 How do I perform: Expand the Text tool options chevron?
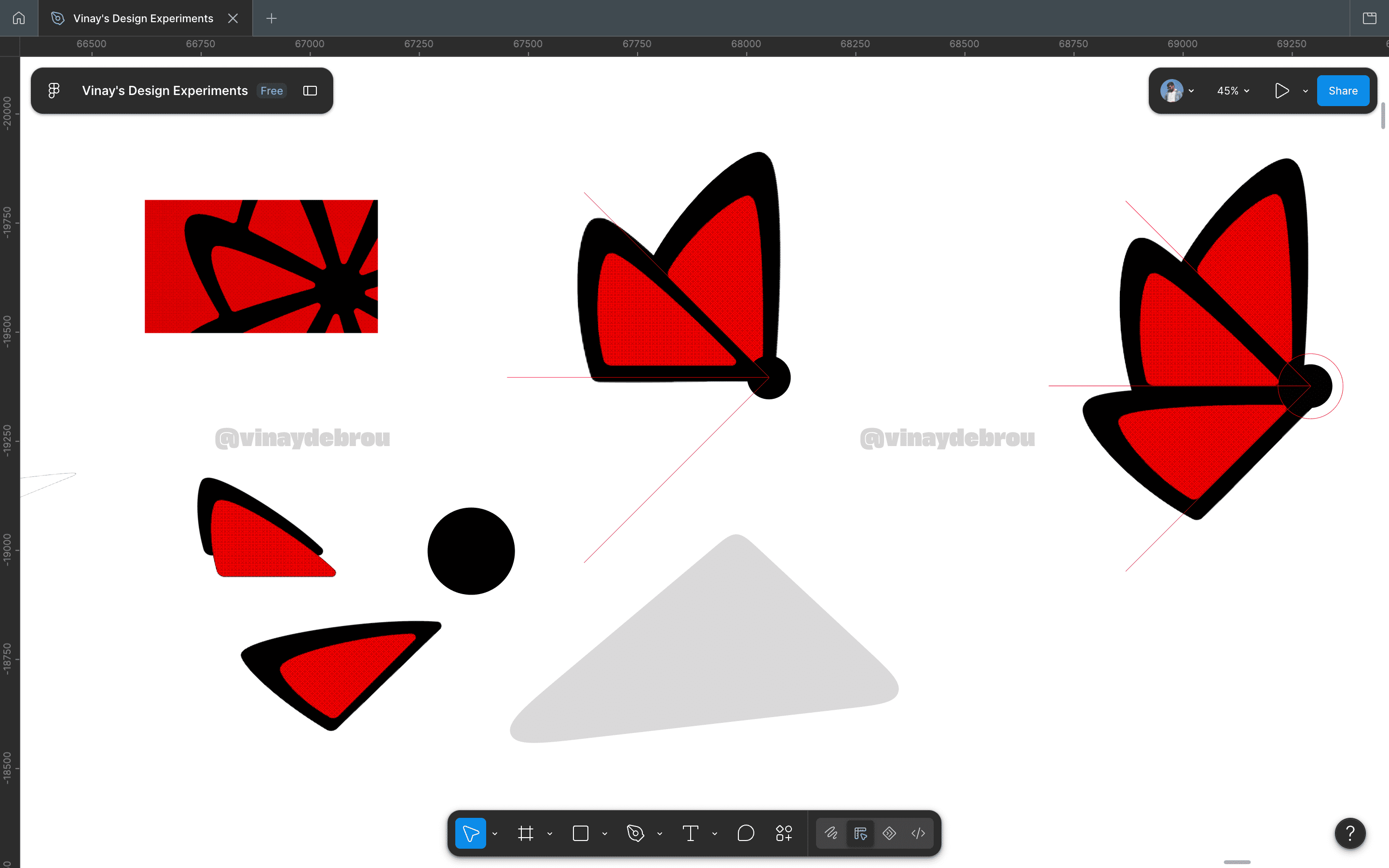coord(715,834)
